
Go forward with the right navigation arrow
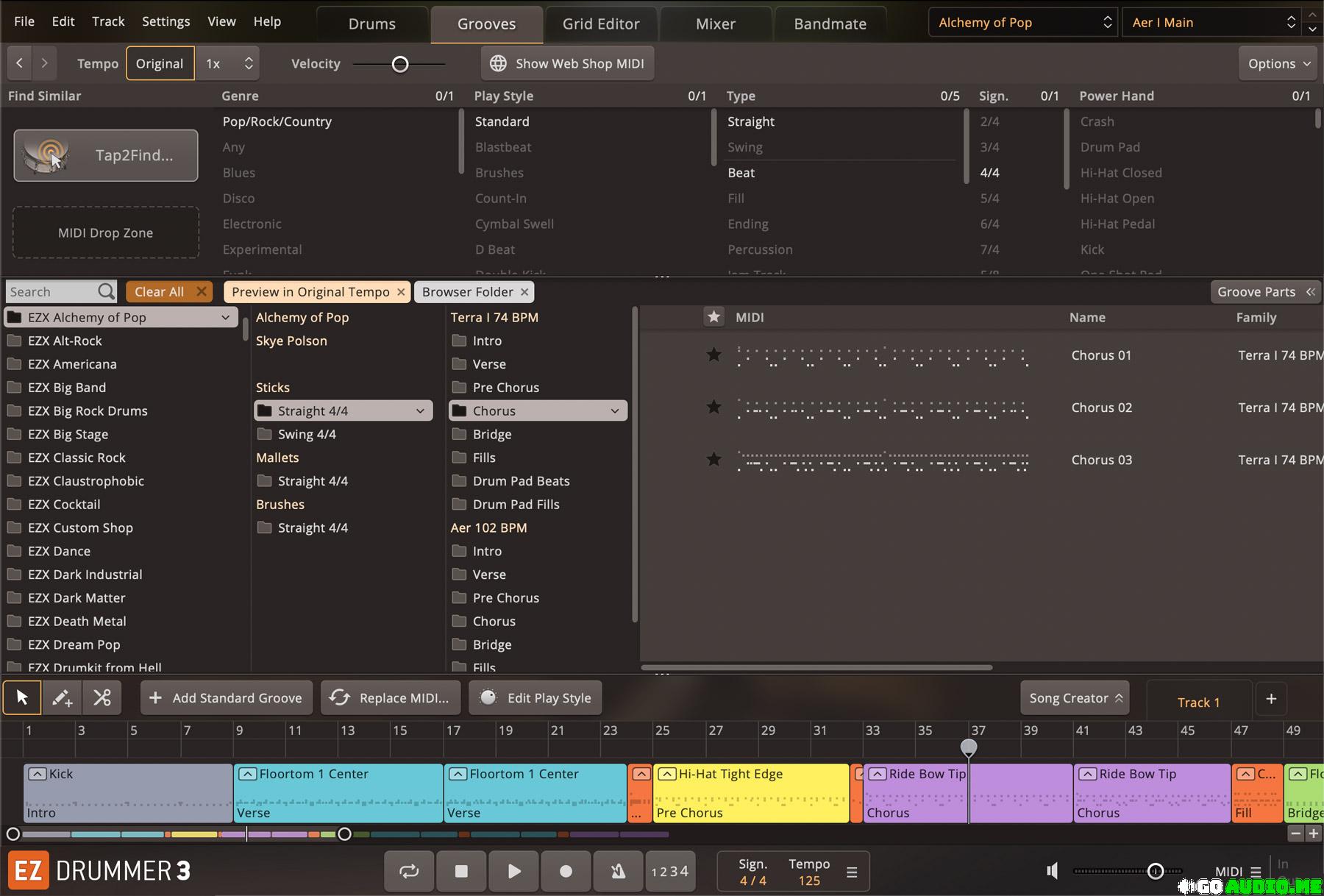(x=45, y=63)
